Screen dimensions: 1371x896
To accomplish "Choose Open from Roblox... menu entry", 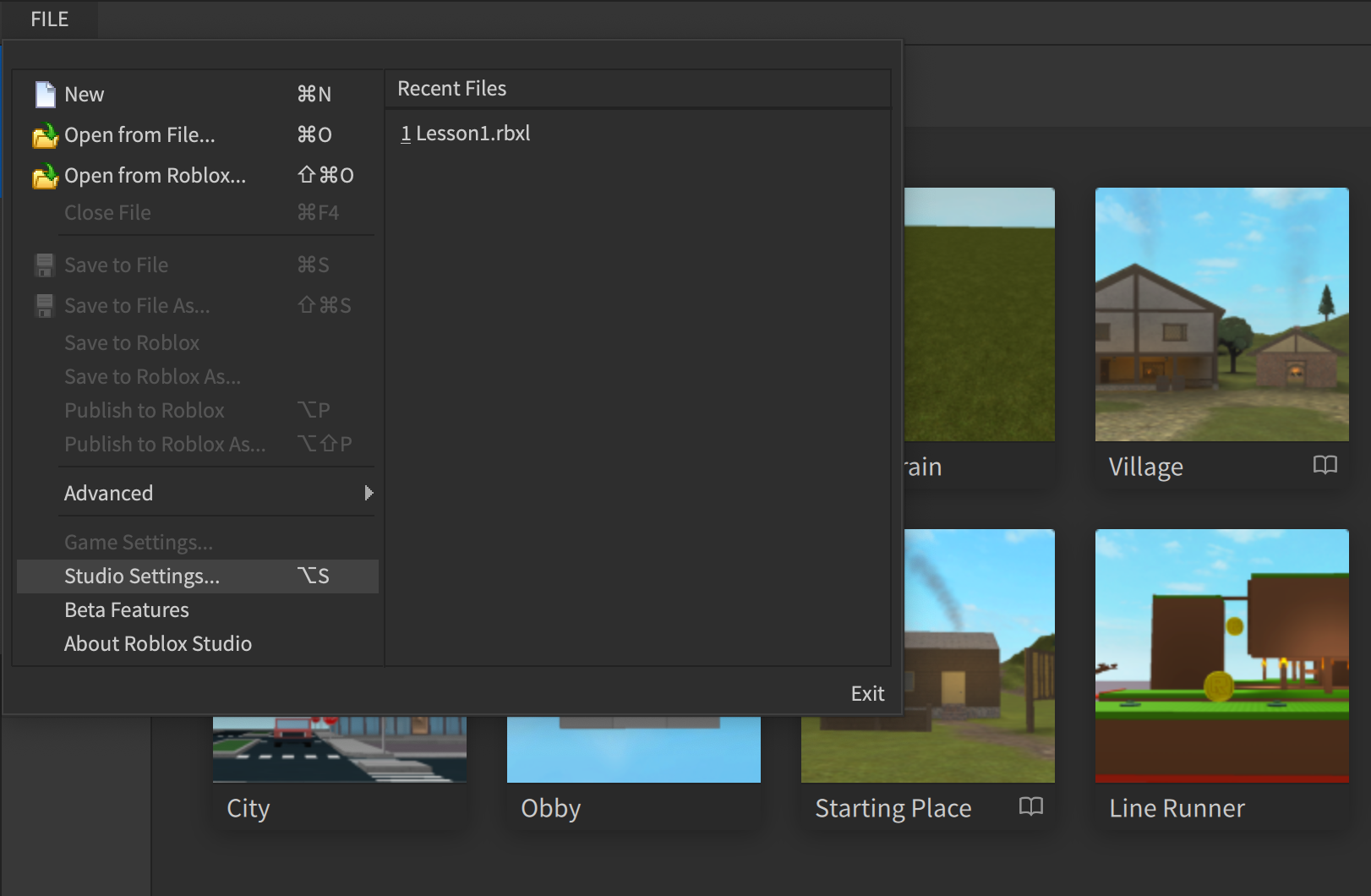I will click(x=198, y=175).
